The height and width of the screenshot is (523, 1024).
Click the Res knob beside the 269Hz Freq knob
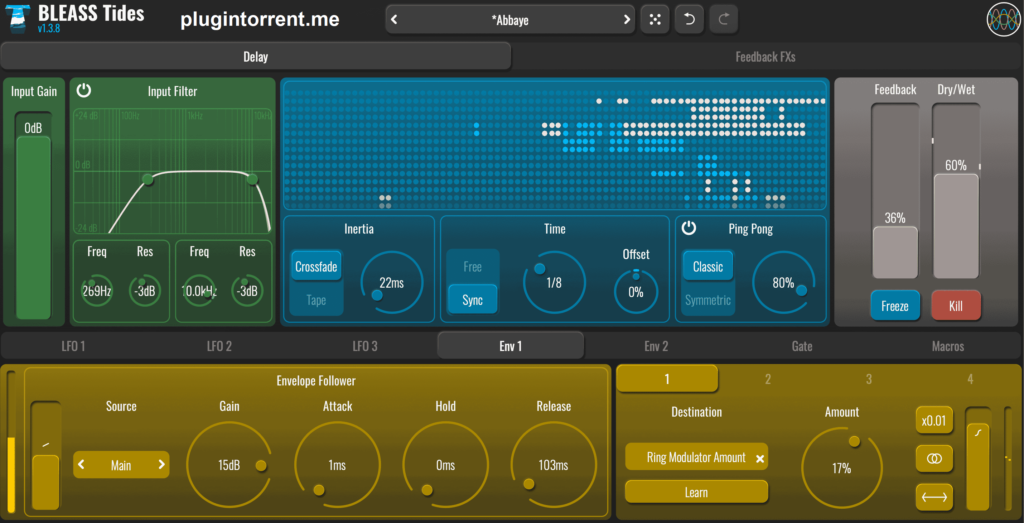click(144, 291)
